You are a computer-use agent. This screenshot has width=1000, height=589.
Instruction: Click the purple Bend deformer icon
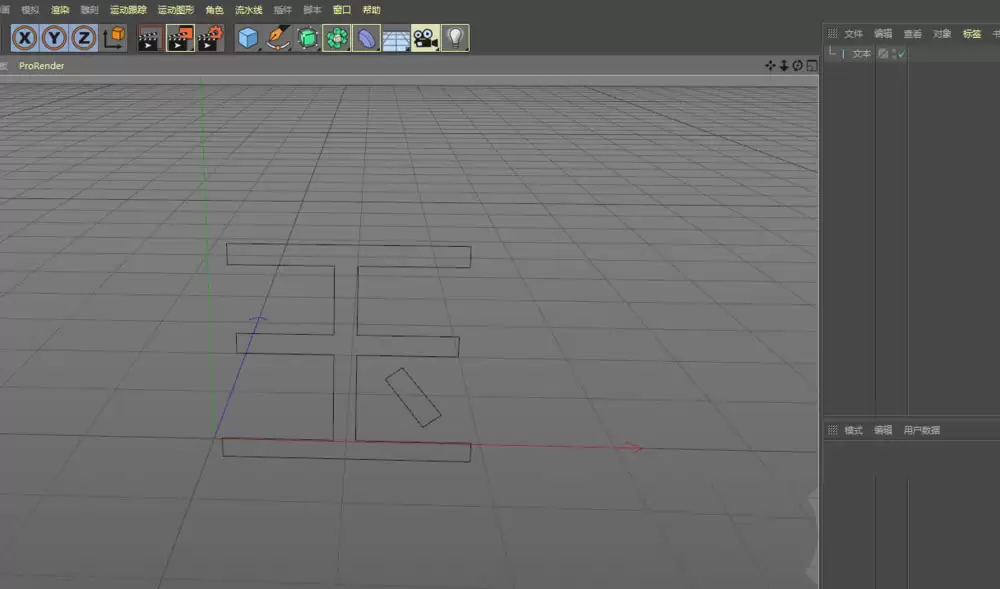pyautogui.click(x=364, y=37)
